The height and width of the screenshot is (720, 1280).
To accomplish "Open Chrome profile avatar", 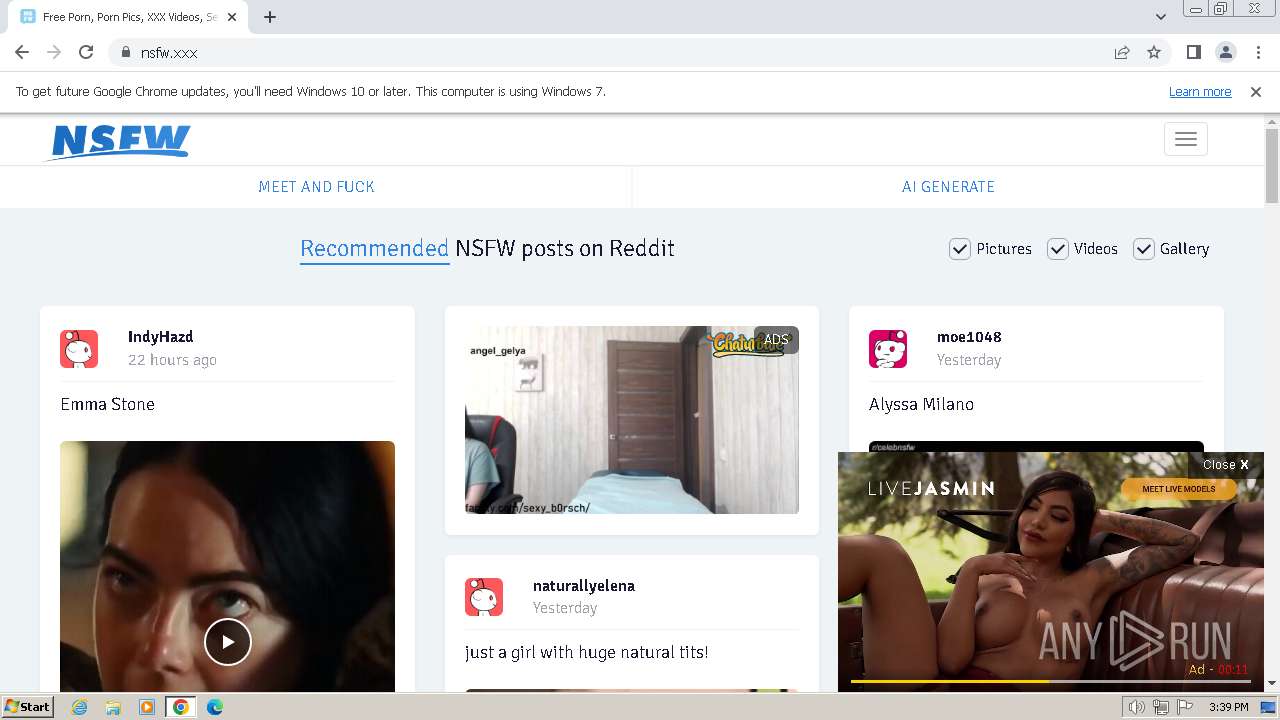I will (1225, 52).
